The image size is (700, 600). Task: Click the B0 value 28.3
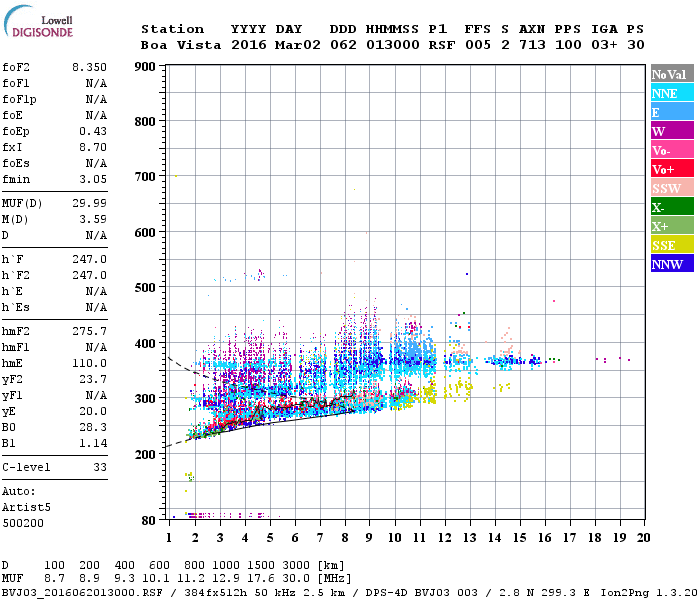click(x=93, y=428)
